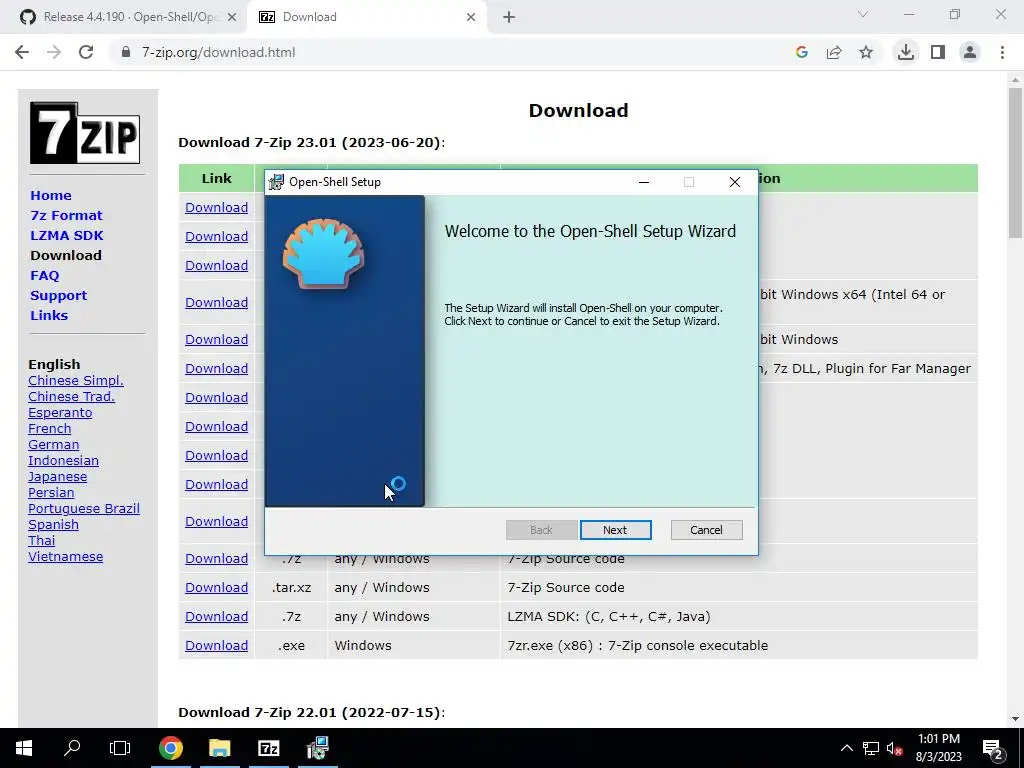Show hidden tray icons chevron
1024x768 pixels.
[846, 748]
